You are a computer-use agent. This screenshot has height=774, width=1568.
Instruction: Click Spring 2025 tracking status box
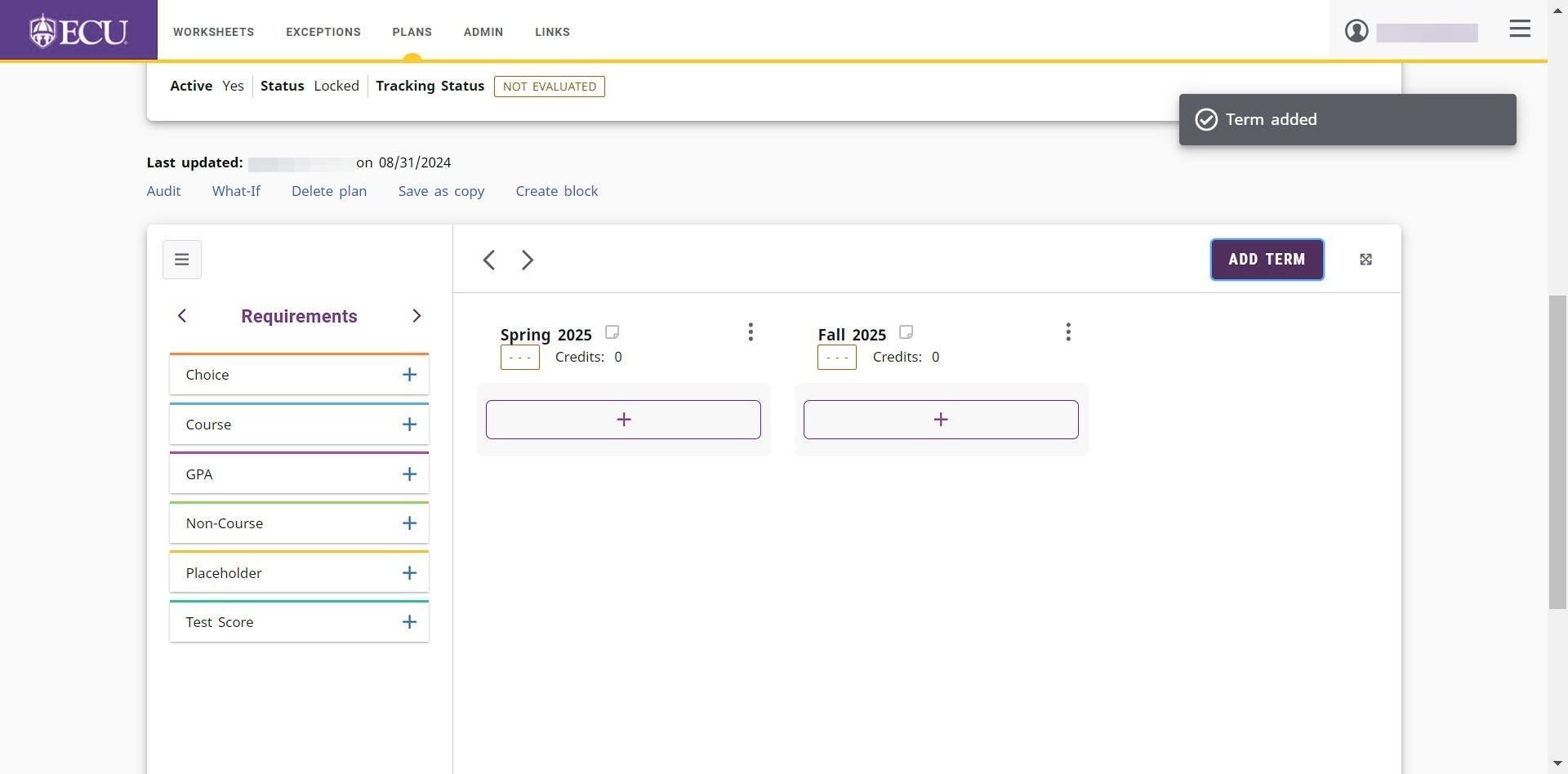coord(519,358)
